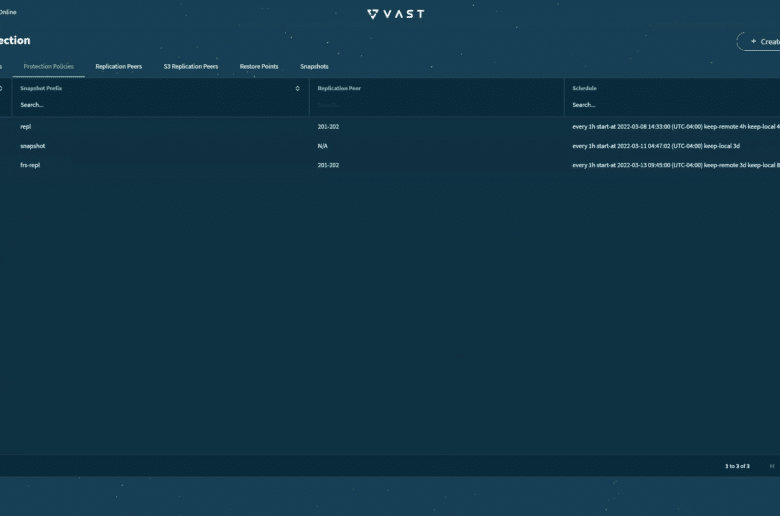Open the Protection Policies tab

48,66
